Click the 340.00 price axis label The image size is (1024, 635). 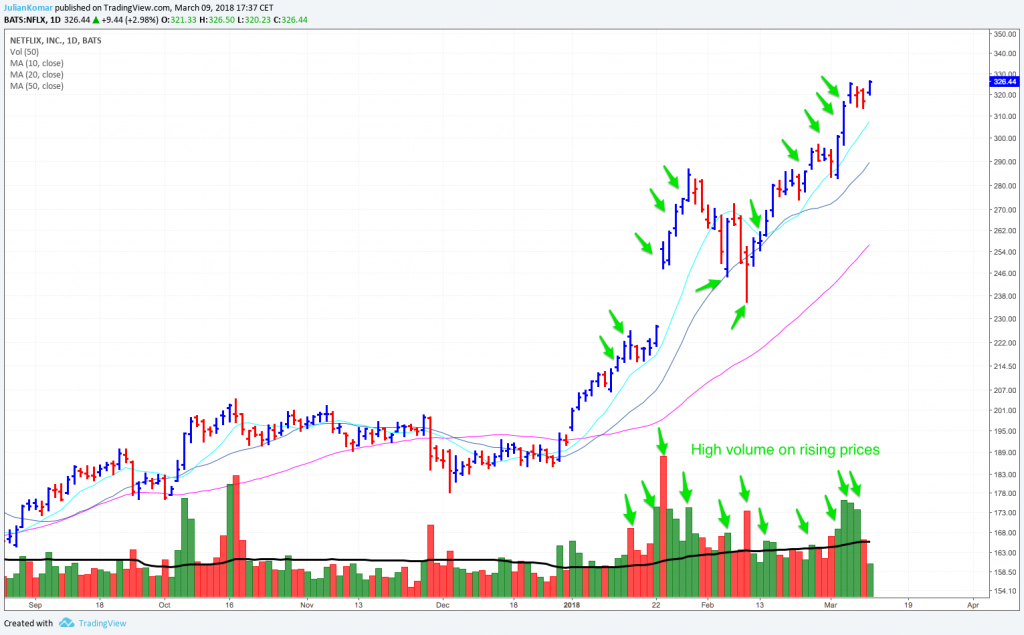pyautogui.click(x=1005, y=54)
